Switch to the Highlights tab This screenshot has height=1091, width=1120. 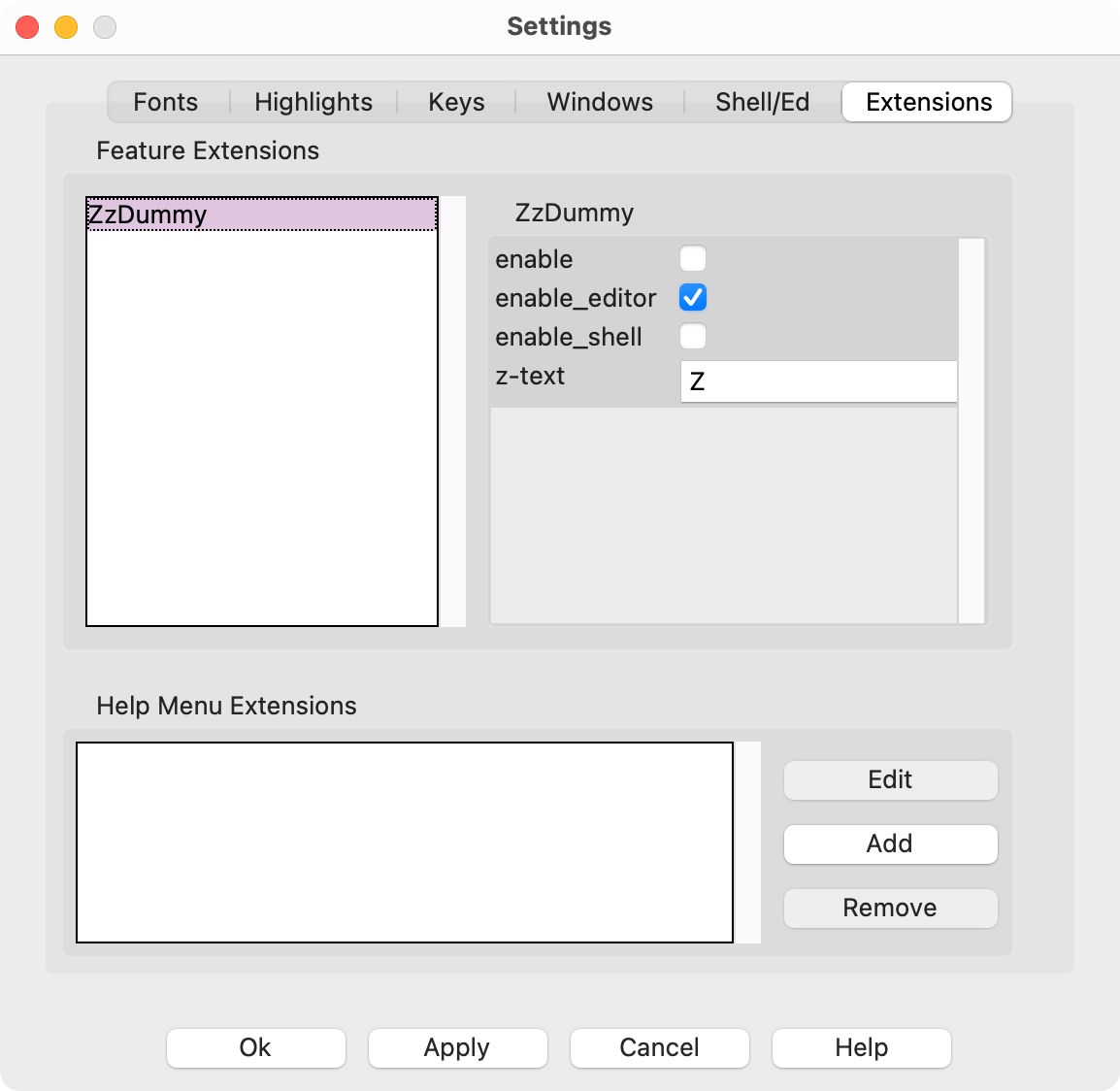pos(313,102)
